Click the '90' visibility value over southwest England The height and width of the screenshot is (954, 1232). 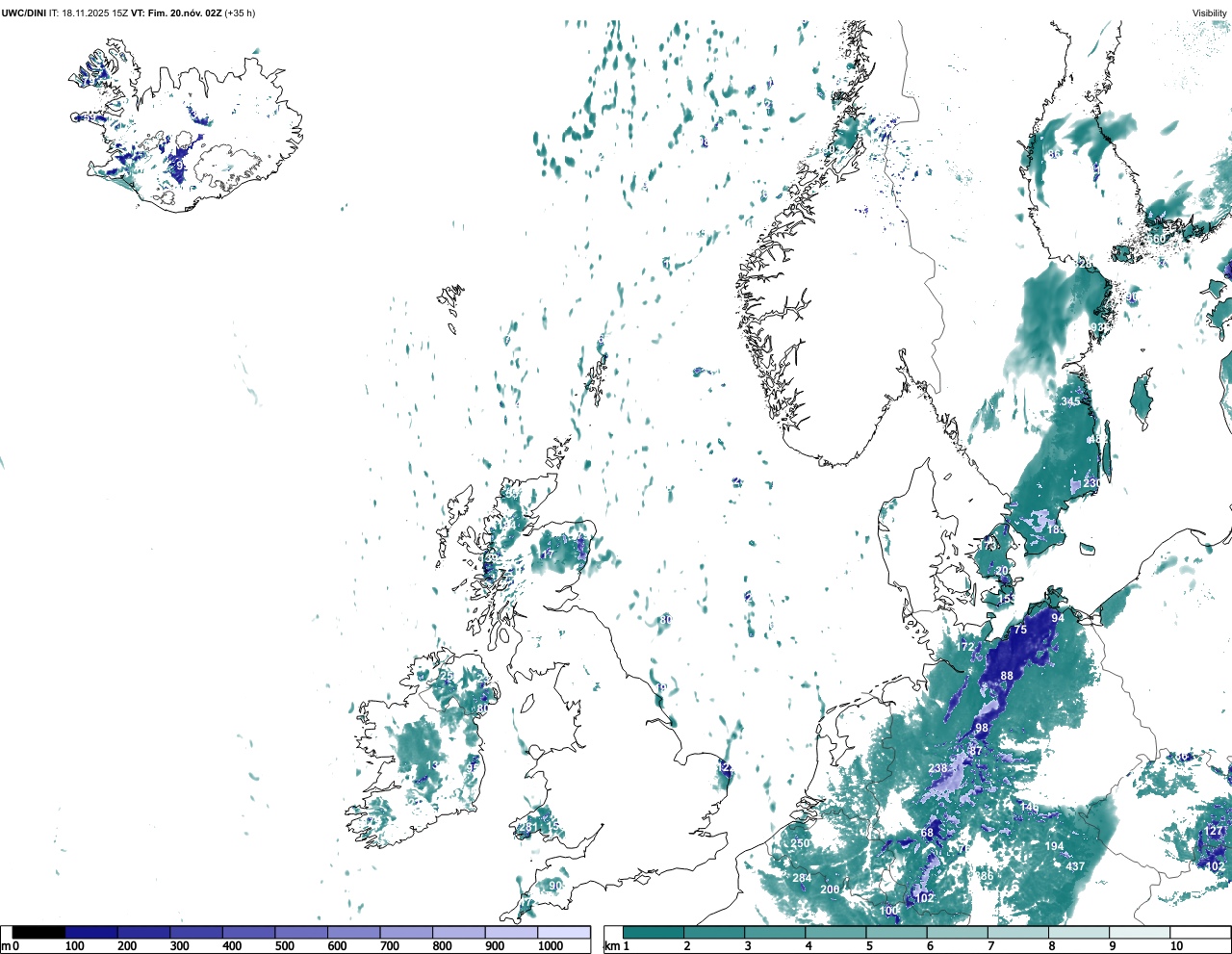pyautogui.click(x=555, y=886)
